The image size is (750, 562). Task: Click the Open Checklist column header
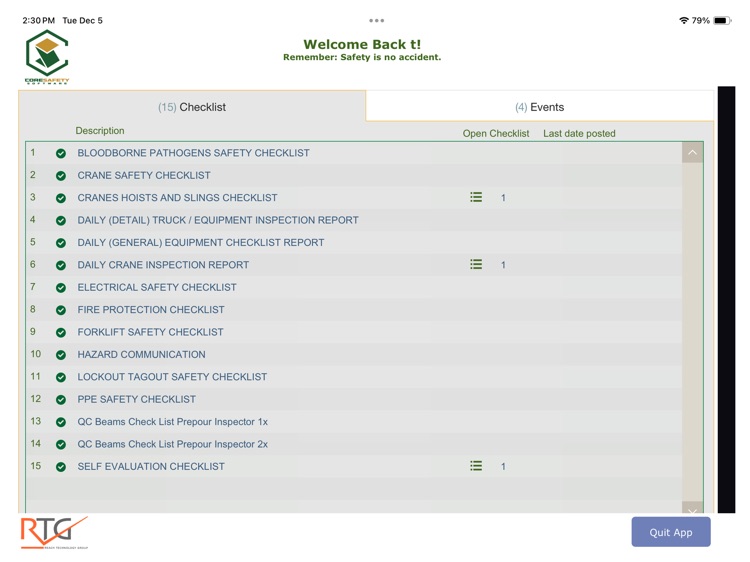pos(496,133)
